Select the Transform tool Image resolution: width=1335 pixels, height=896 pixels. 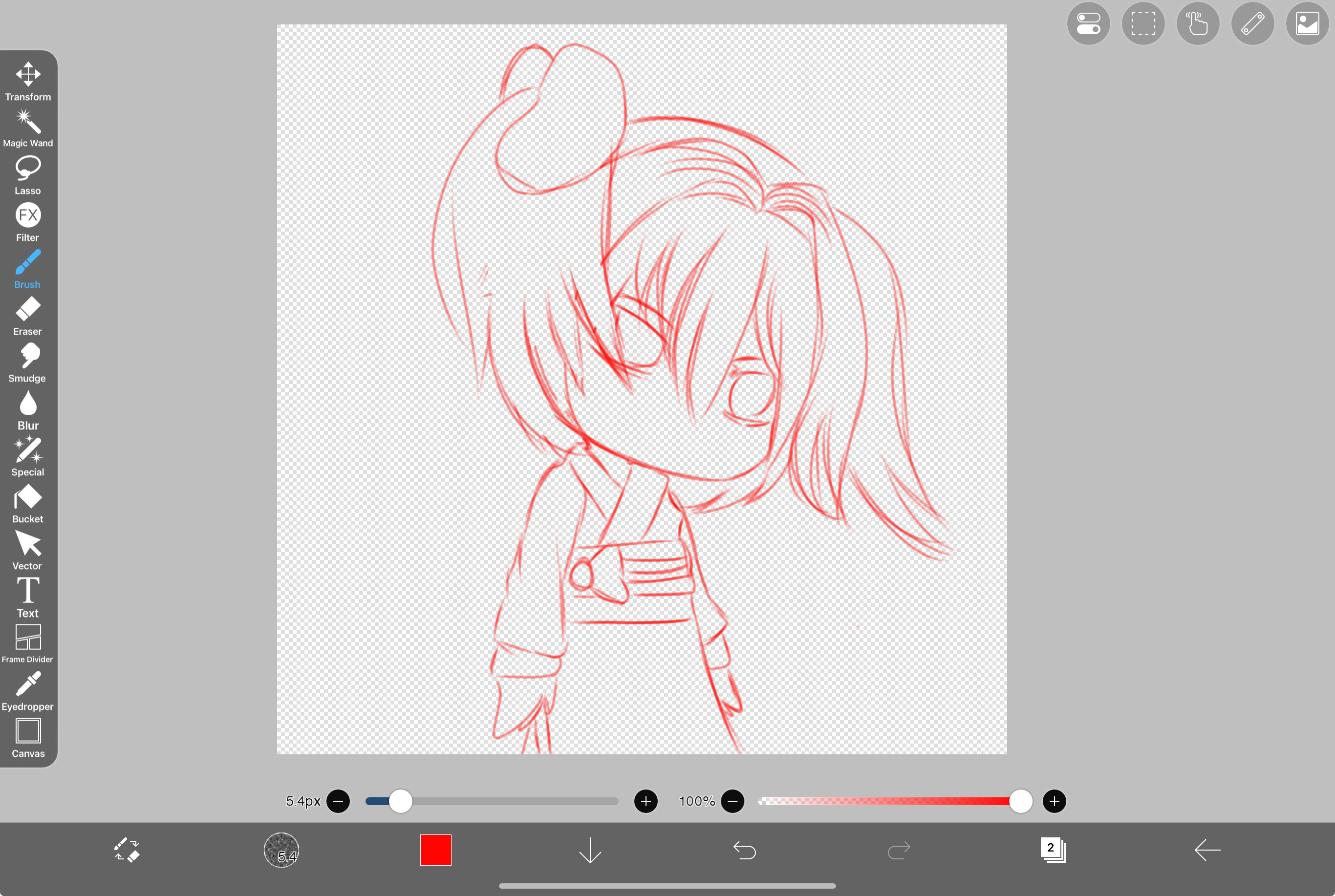point(27,82)
